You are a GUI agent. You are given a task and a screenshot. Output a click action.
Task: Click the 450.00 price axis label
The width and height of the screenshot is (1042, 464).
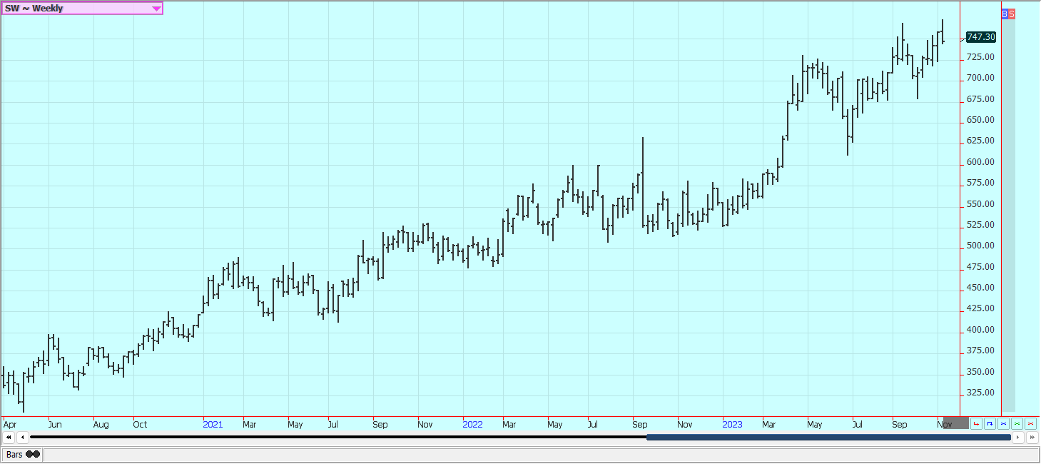[x=981, y=288]
